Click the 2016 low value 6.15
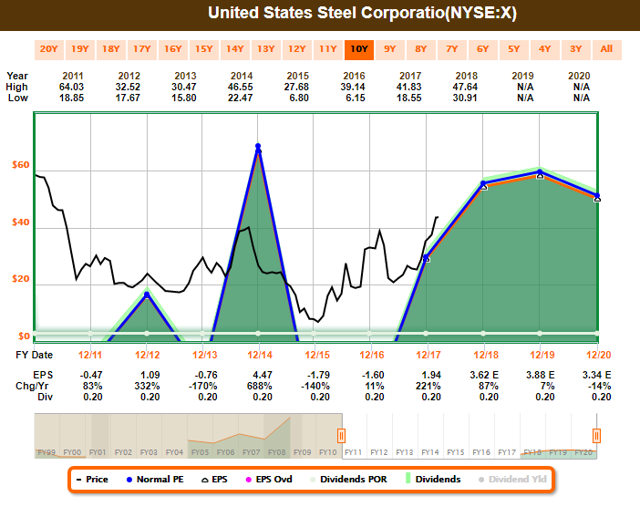Screen dimensions: 640x507 pos(355,98)
